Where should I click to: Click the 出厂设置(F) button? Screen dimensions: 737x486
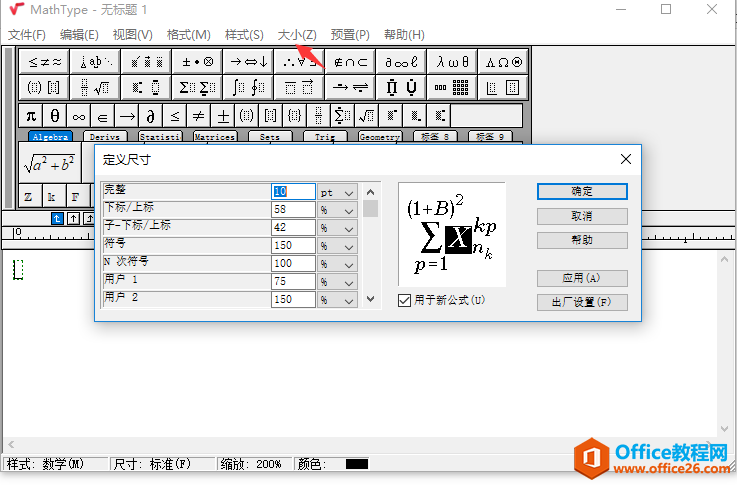pyautogui.click(x=582, y=302)
